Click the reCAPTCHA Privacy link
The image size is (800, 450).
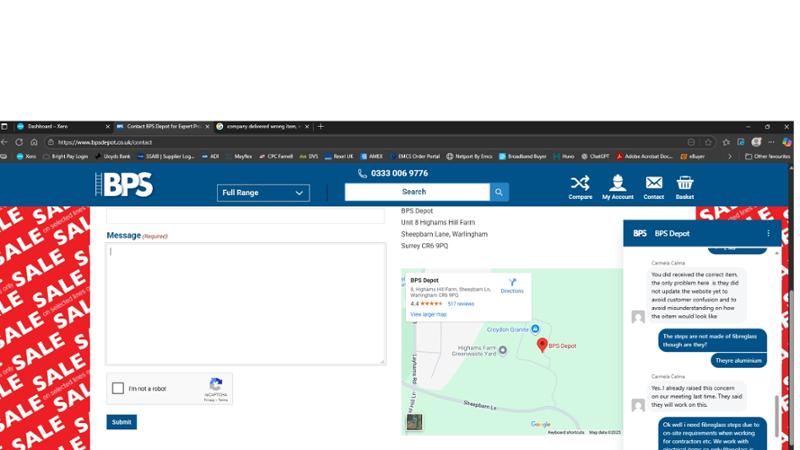coord(209,401)
